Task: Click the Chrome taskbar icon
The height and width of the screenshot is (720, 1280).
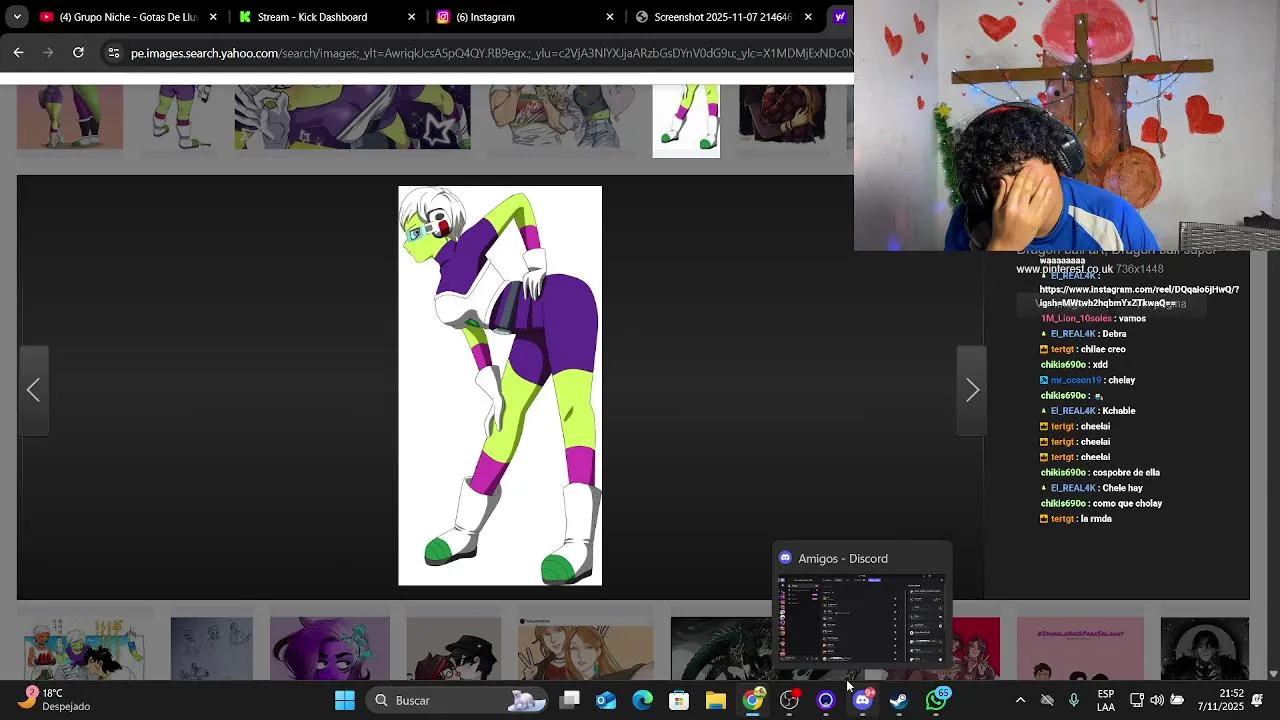Action: click(x=752, y=700)
